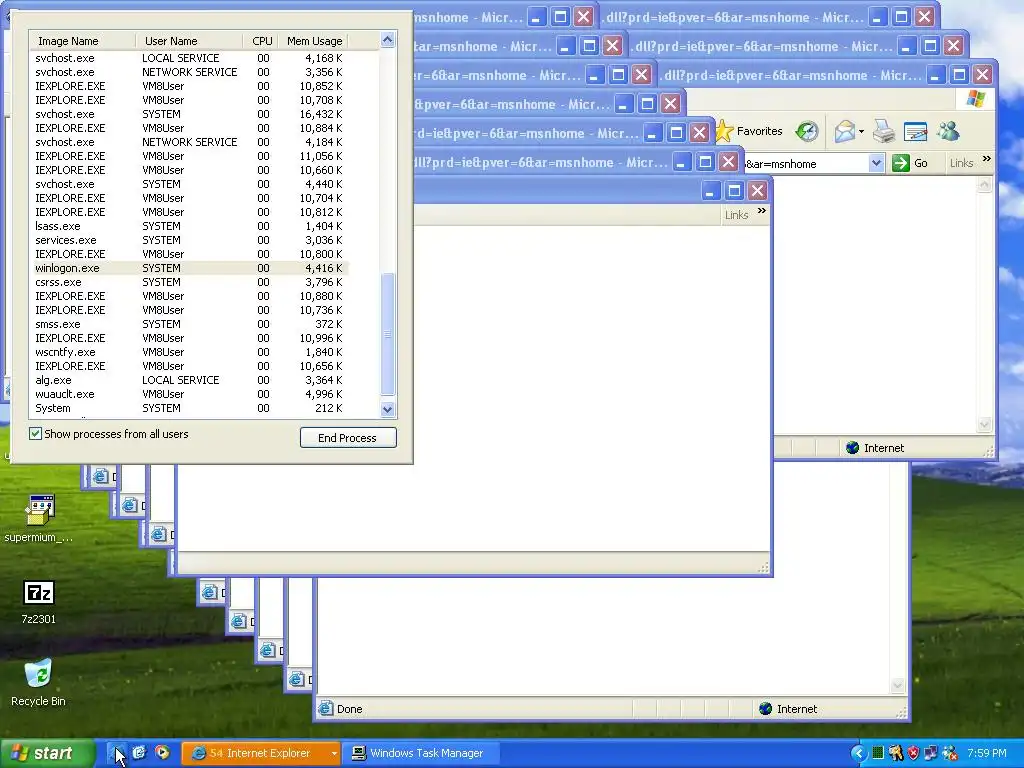The width and height of the screenshot is (1024, 768).
Task: Click the globe Internet zone icon beside Done
Action: [765, 709]
